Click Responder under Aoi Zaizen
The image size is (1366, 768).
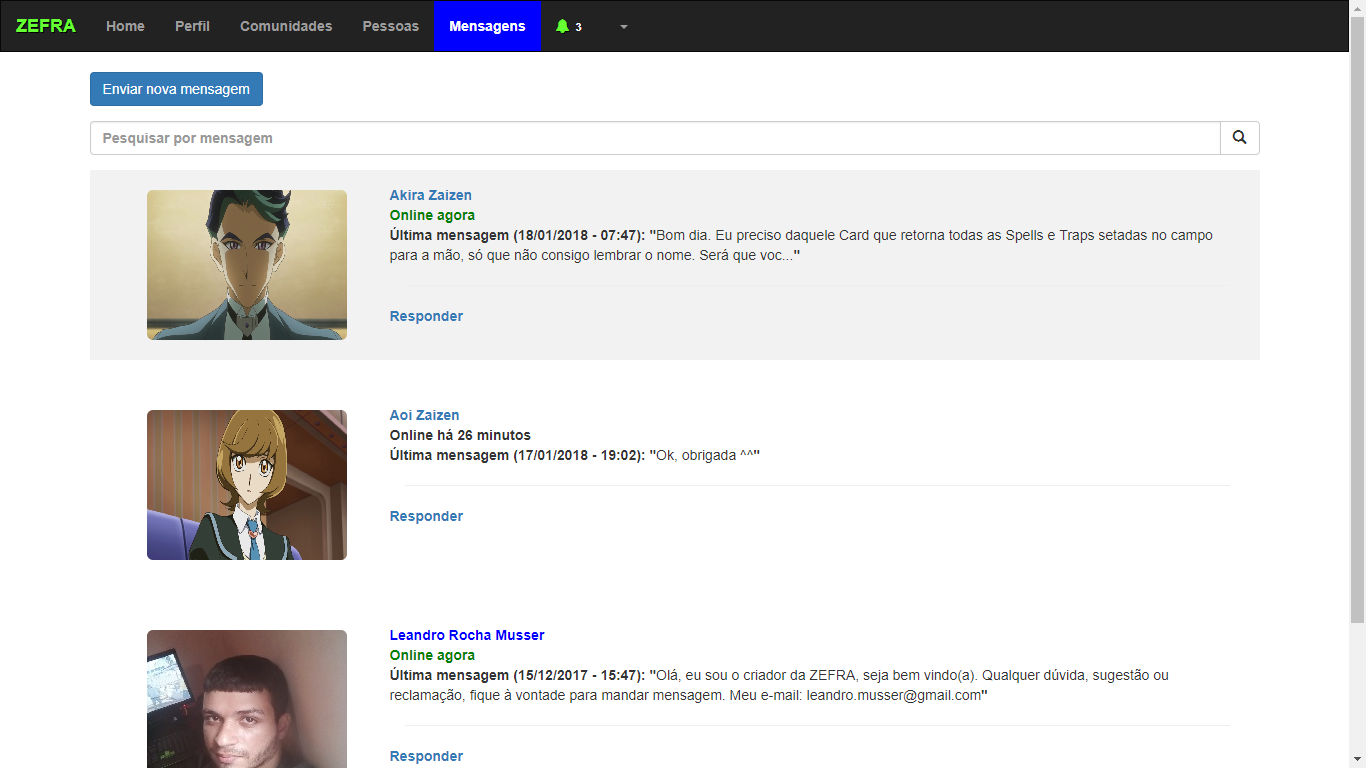[426, 515]
